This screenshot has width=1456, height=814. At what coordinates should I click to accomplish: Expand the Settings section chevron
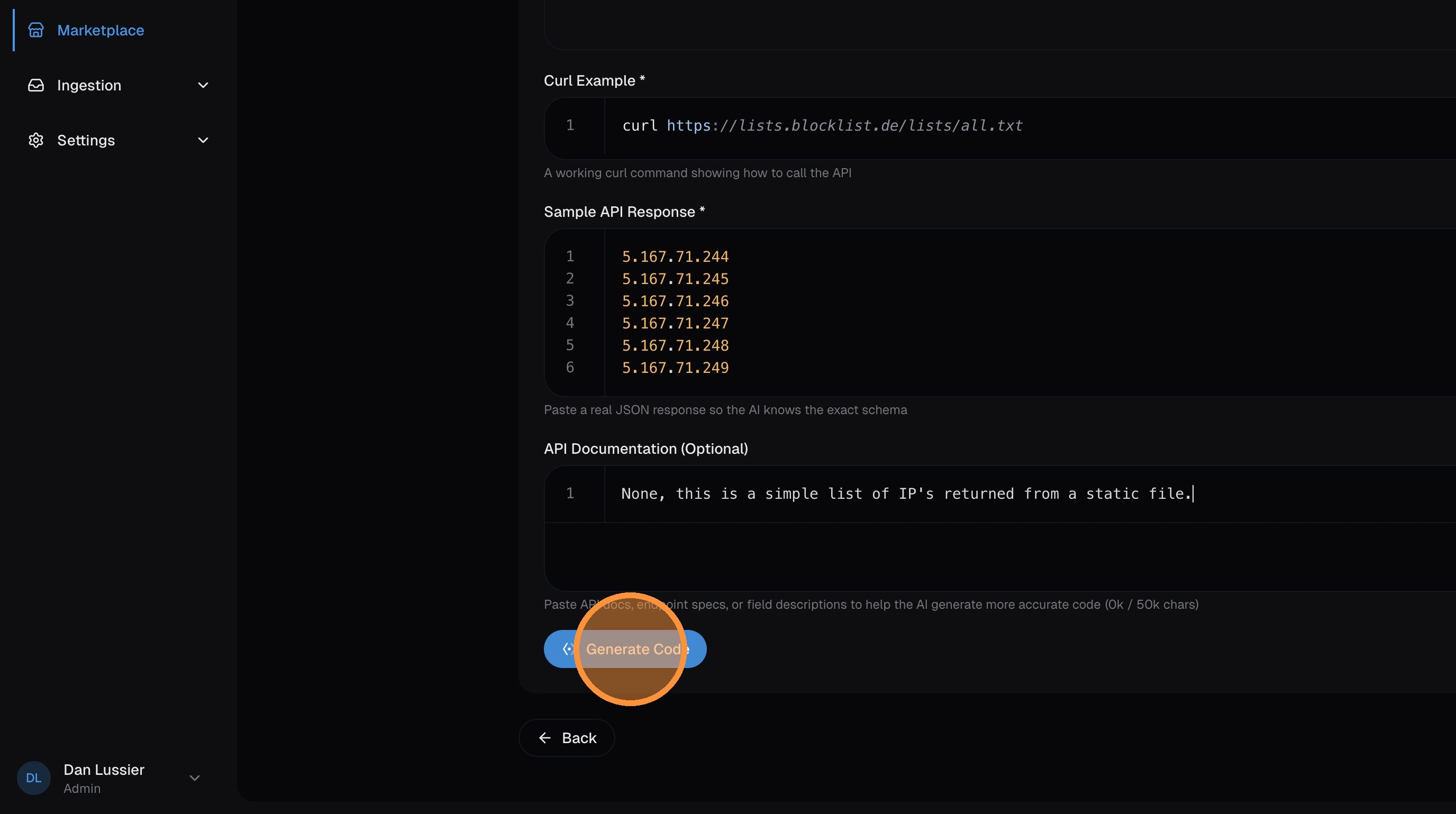pyautogui.click(x=203, y=140)
